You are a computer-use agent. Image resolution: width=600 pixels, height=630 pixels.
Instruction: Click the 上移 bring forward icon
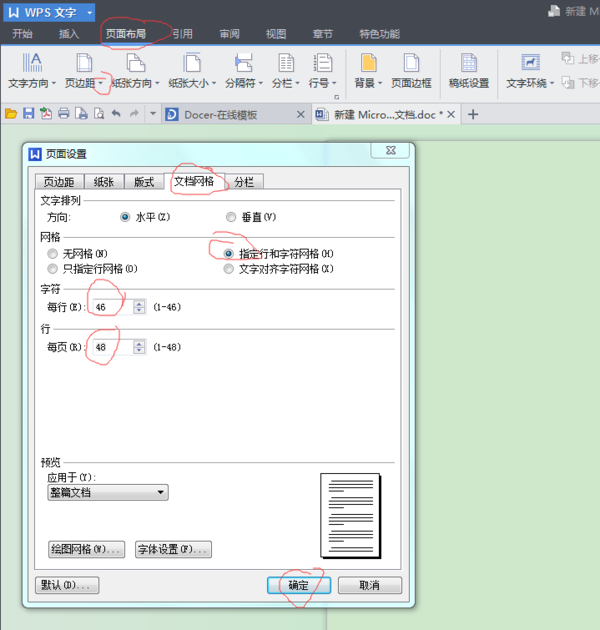567,59
